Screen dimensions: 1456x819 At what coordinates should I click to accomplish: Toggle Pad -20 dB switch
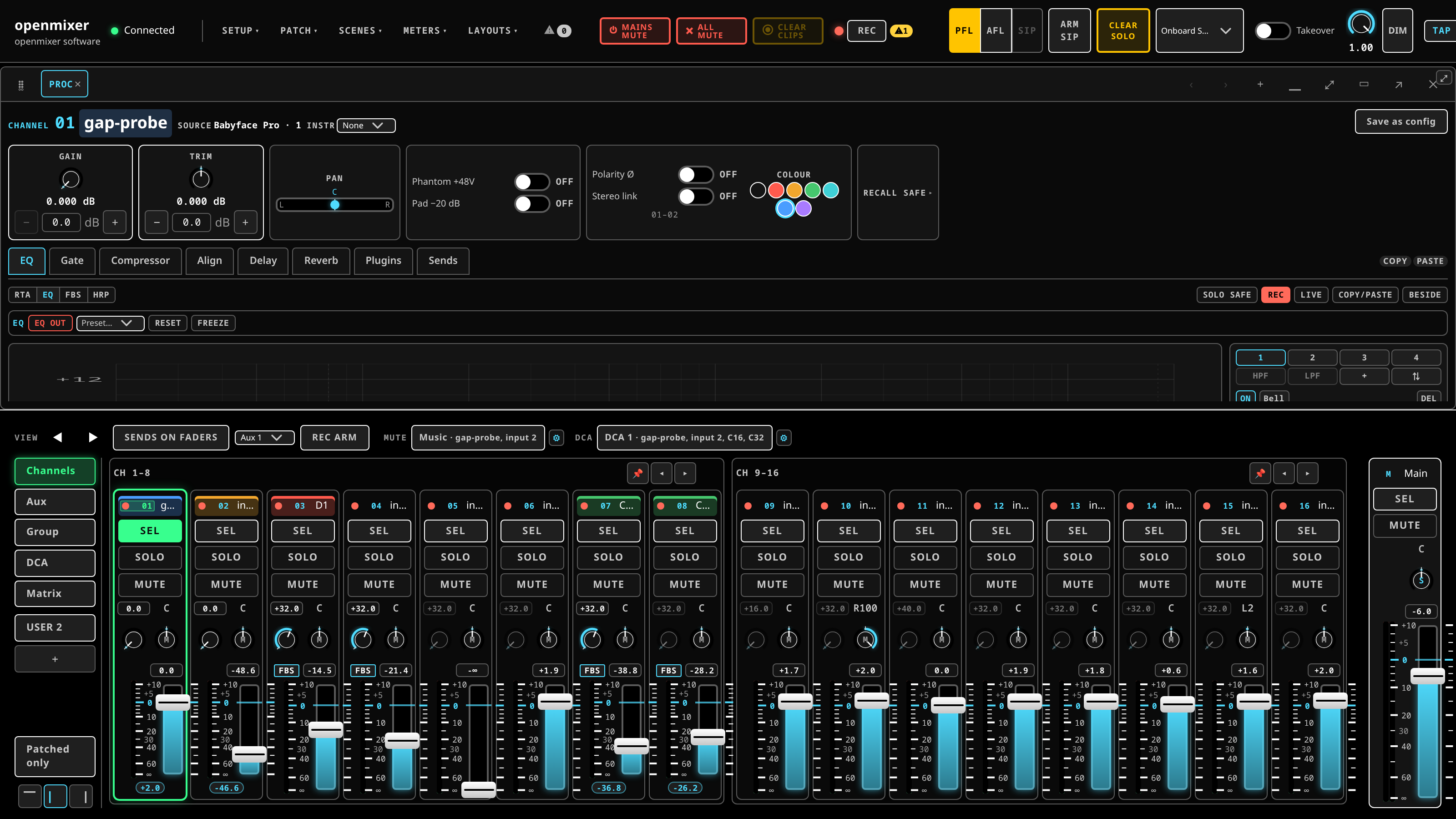click(x=531, y=203)
